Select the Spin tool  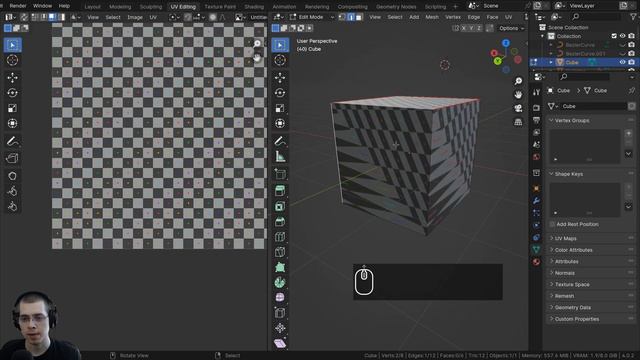pos(280,282)
